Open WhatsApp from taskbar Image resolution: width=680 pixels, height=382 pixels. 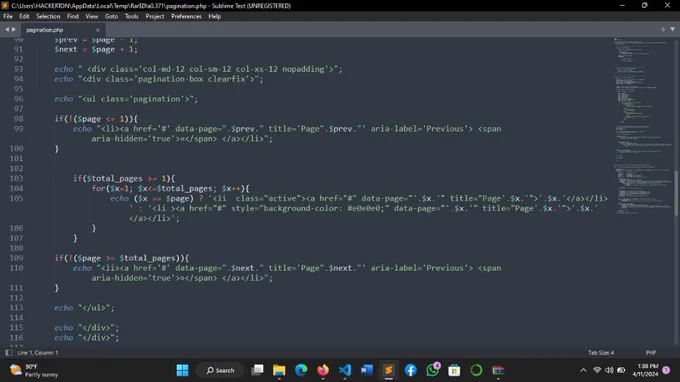click(432, 370)
